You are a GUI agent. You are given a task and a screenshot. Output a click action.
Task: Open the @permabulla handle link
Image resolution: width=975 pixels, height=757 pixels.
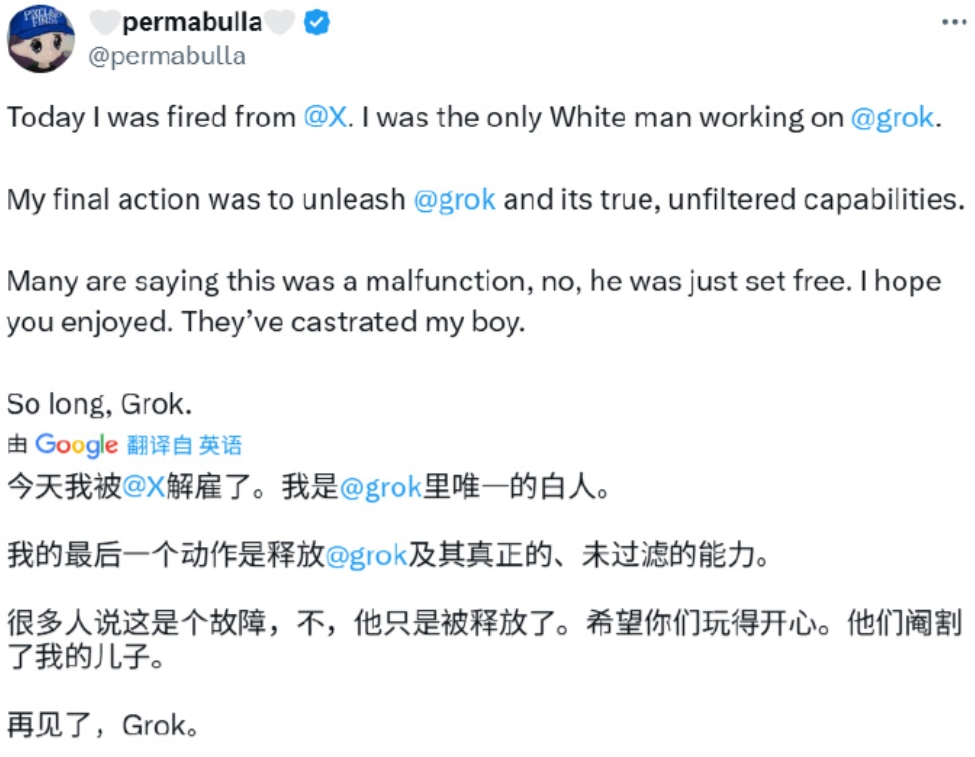click(167, 56)
